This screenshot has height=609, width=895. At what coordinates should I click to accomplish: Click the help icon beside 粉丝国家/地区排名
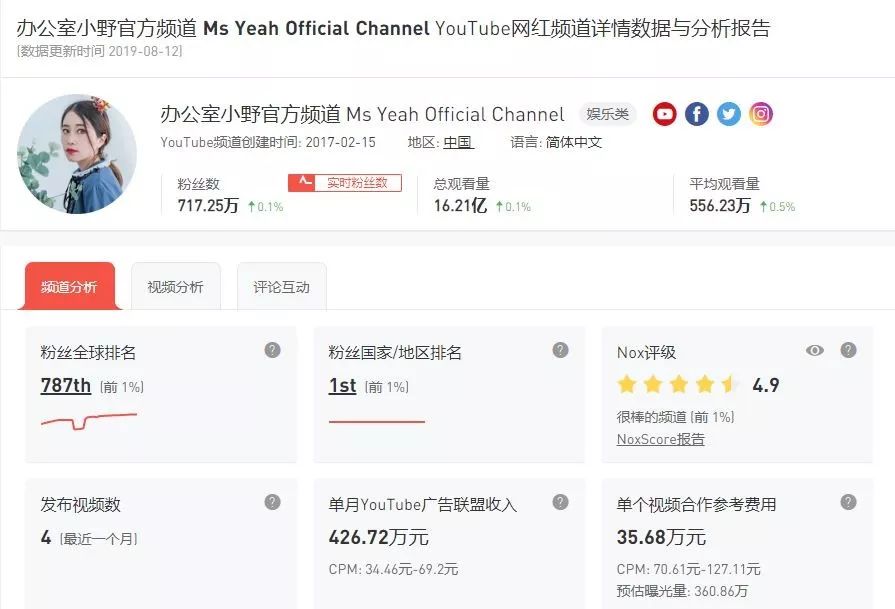click(559, 350)
